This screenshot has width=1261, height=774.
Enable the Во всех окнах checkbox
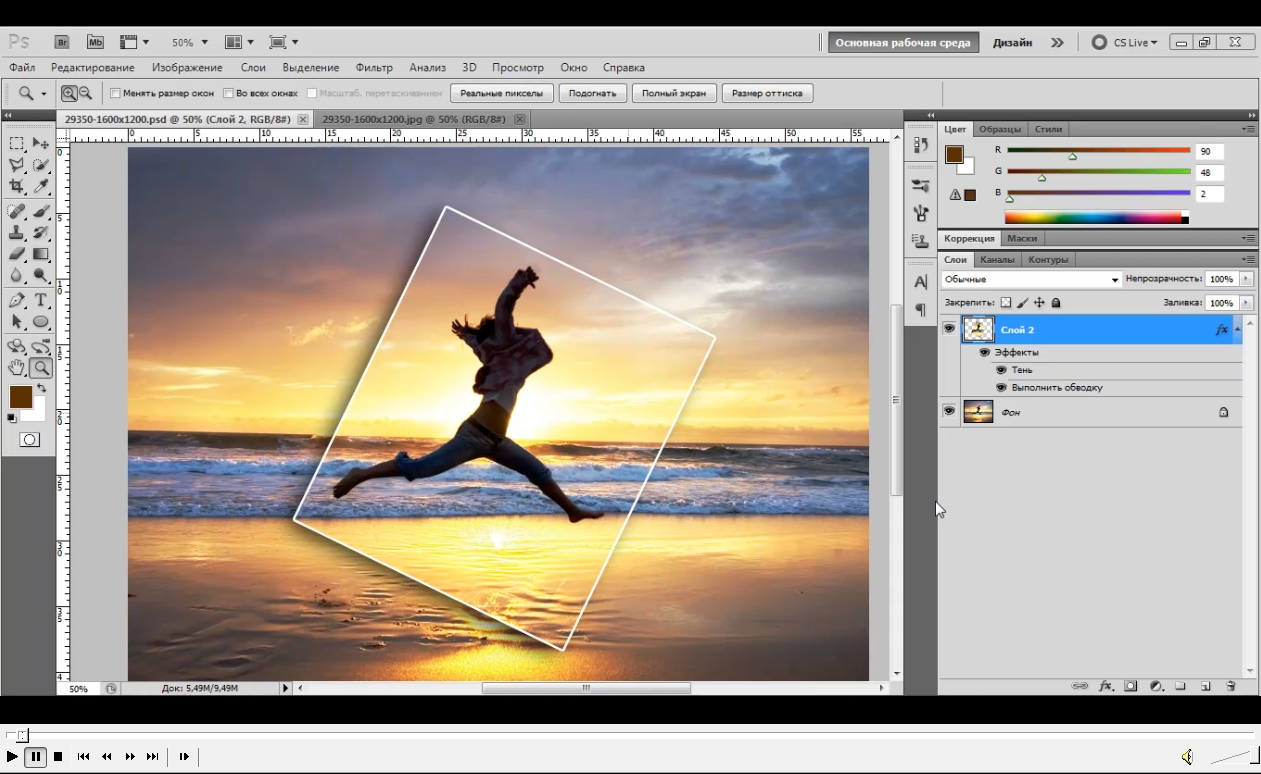[x=229, y=93]
